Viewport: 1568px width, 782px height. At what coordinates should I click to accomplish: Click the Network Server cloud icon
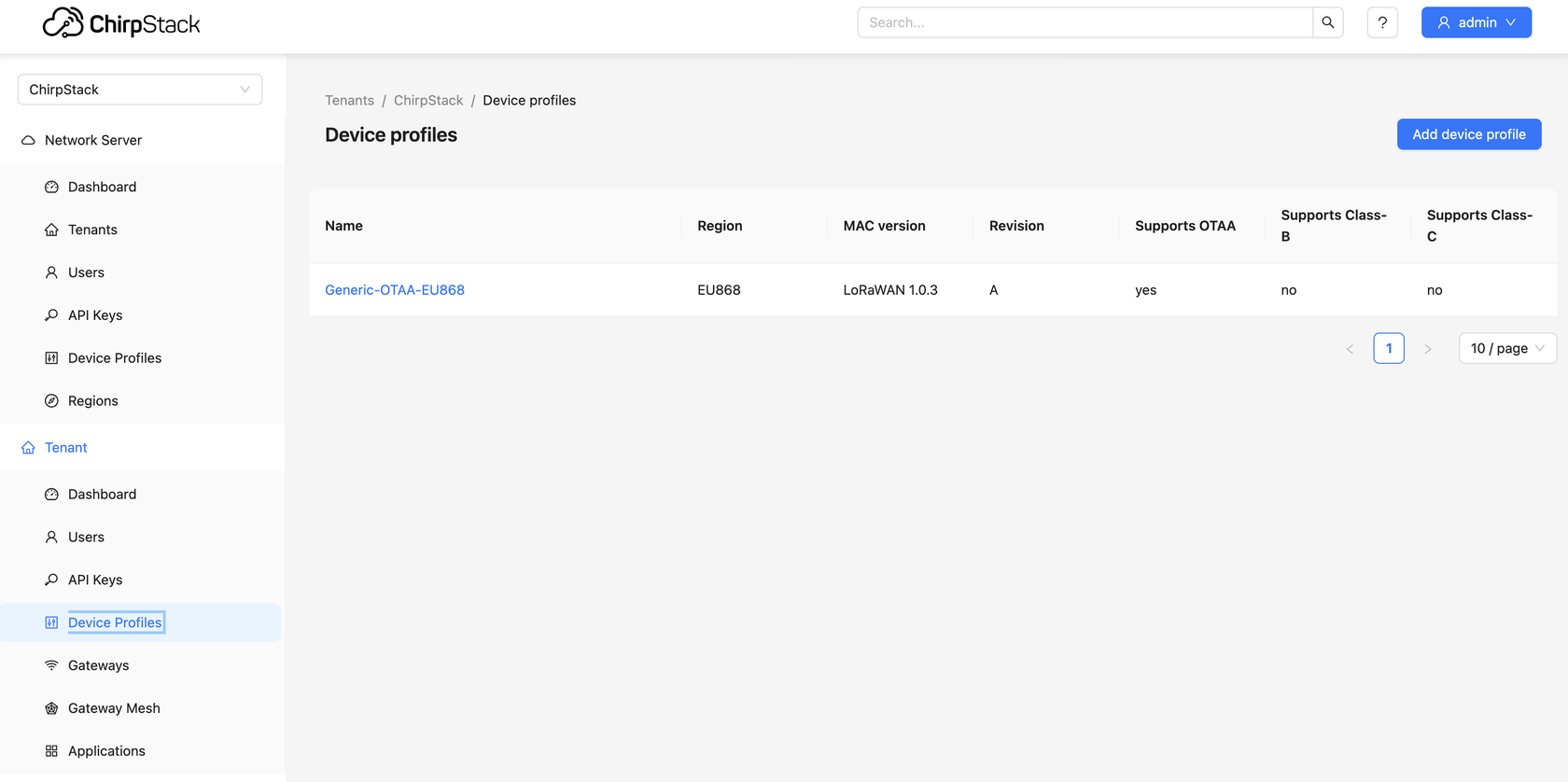28,140
